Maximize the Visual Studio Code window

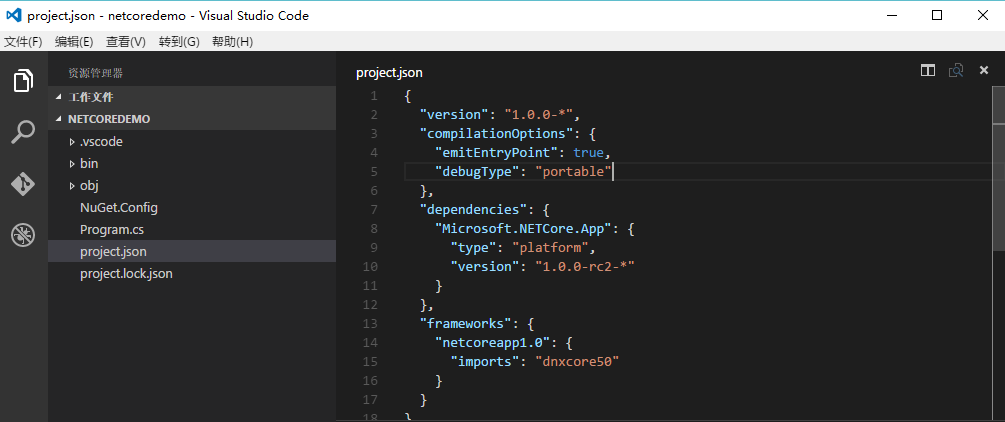[937, 15]
